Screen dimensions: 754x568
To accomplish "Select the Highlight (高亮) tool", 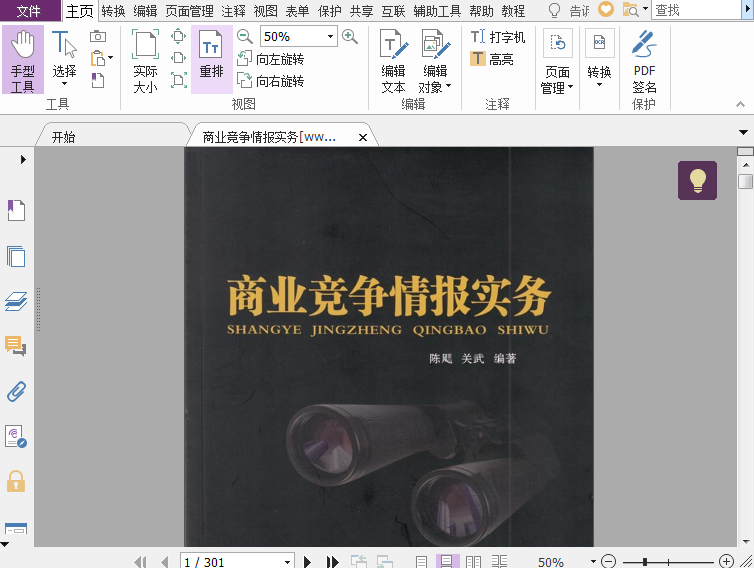I will point(492,59).
